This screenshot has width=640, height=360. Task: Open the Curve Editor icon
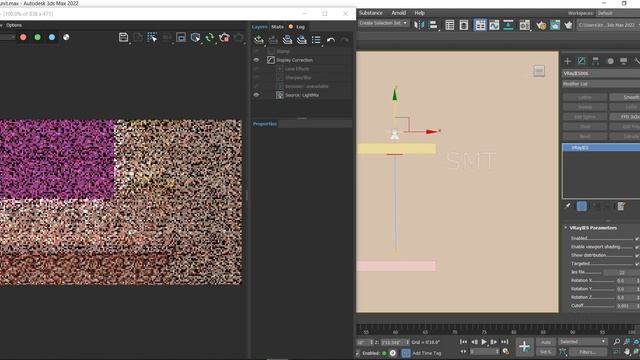click(x=494, y=25)
